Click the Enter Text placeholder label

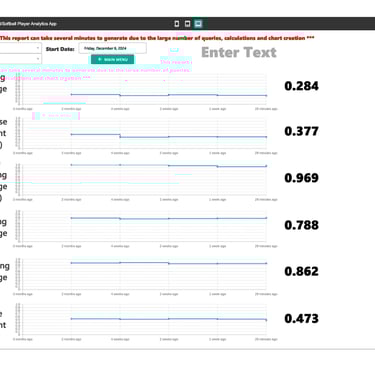[x=239, y=52]
